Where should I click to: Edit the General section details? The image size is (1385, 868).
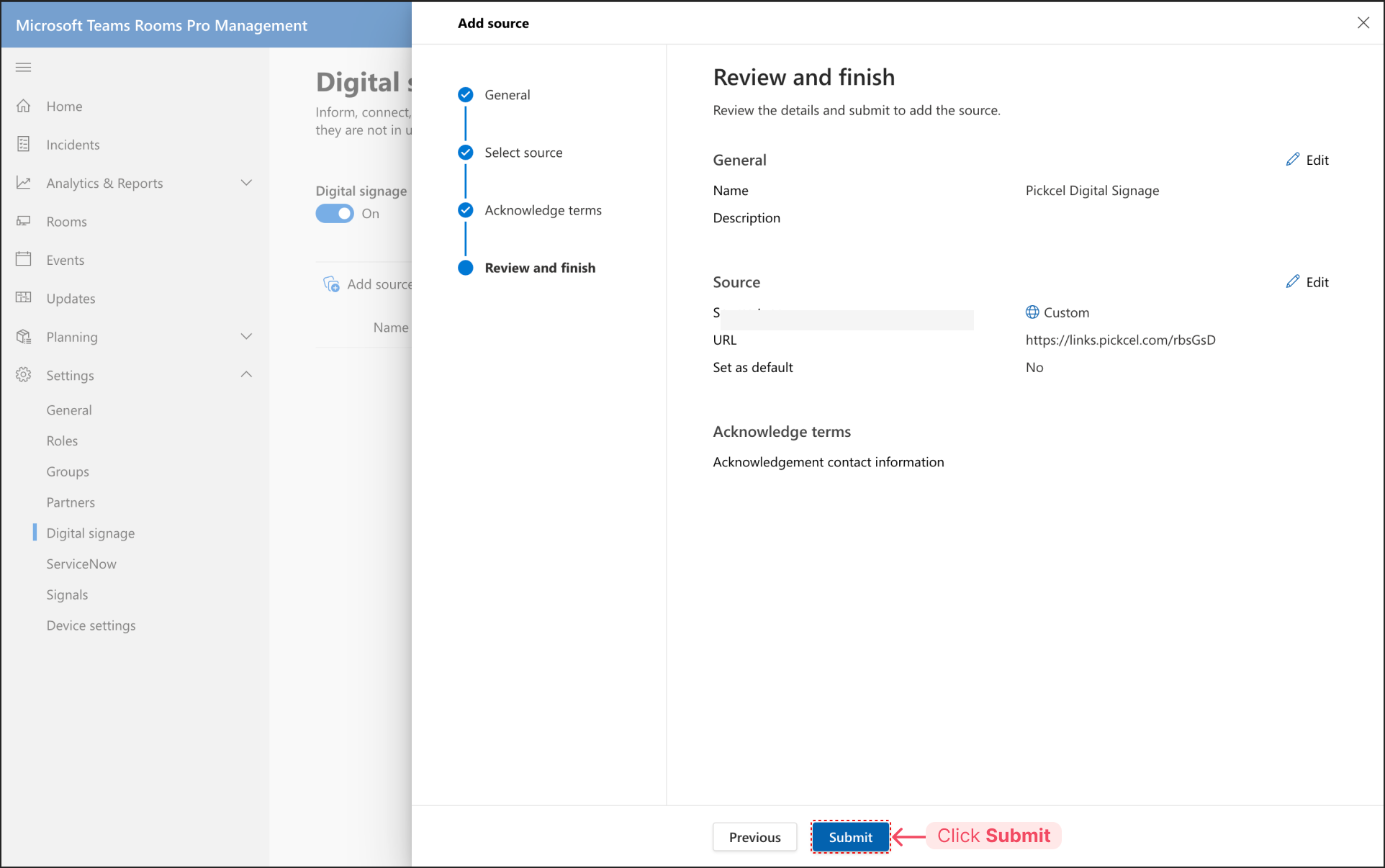(1307, 160)
